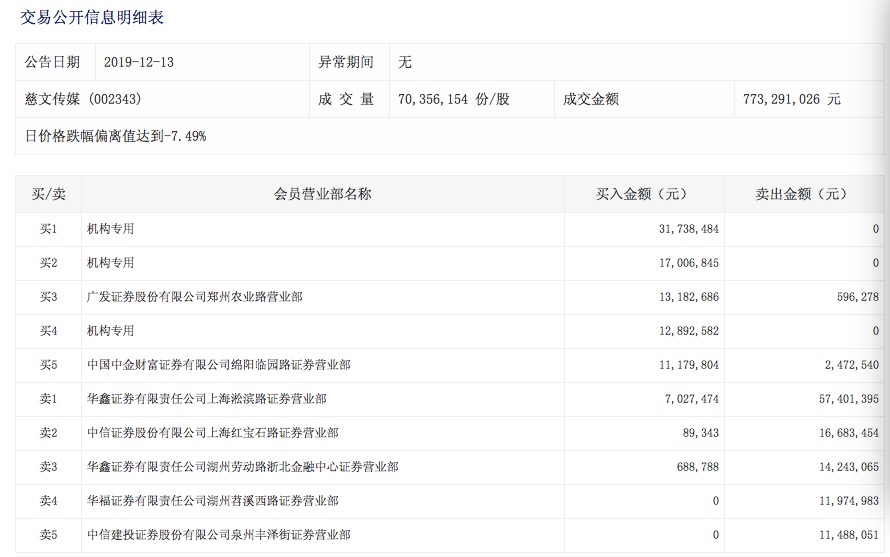Viewport: 890px width, 557px height.
Task: Select buy amount 17,006,845
Action: click(689, 263)
